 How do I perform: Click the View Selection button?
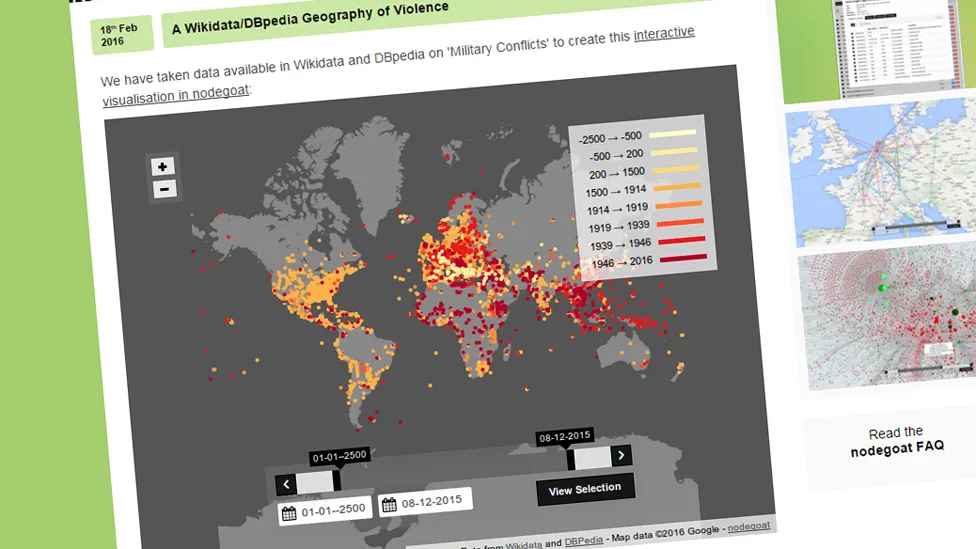(x=585, y=489)
